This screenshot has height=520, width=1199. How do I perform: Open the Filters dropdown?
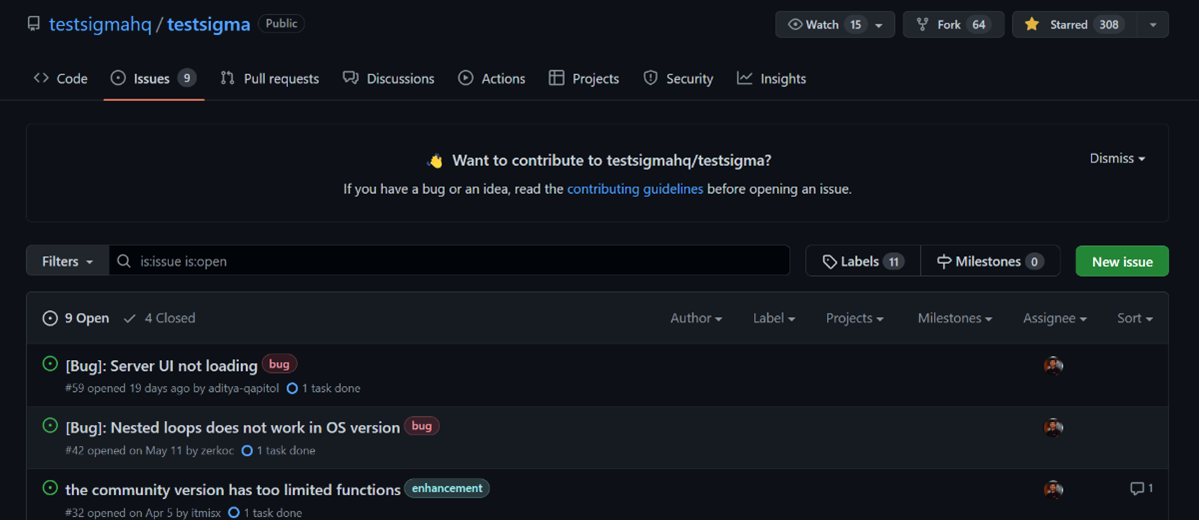(67, 261)
